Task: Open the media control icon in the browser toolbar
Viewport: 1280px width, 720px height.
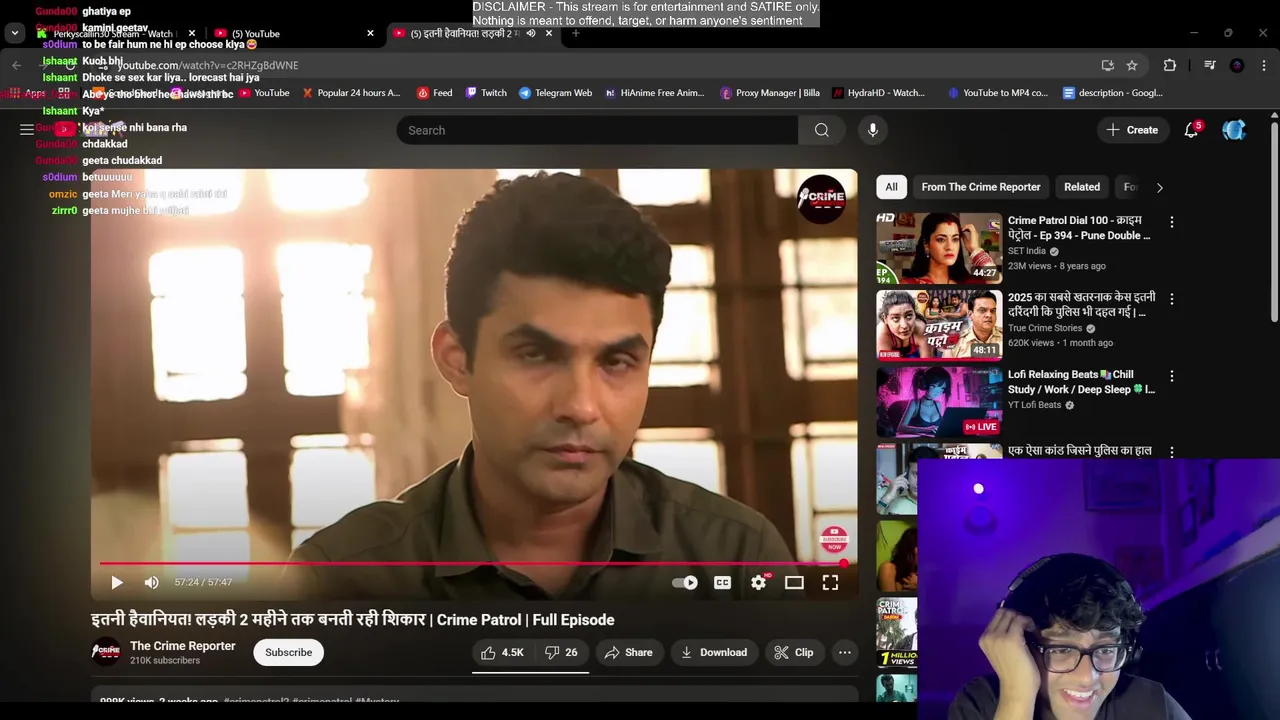Action: (1209, 65)
